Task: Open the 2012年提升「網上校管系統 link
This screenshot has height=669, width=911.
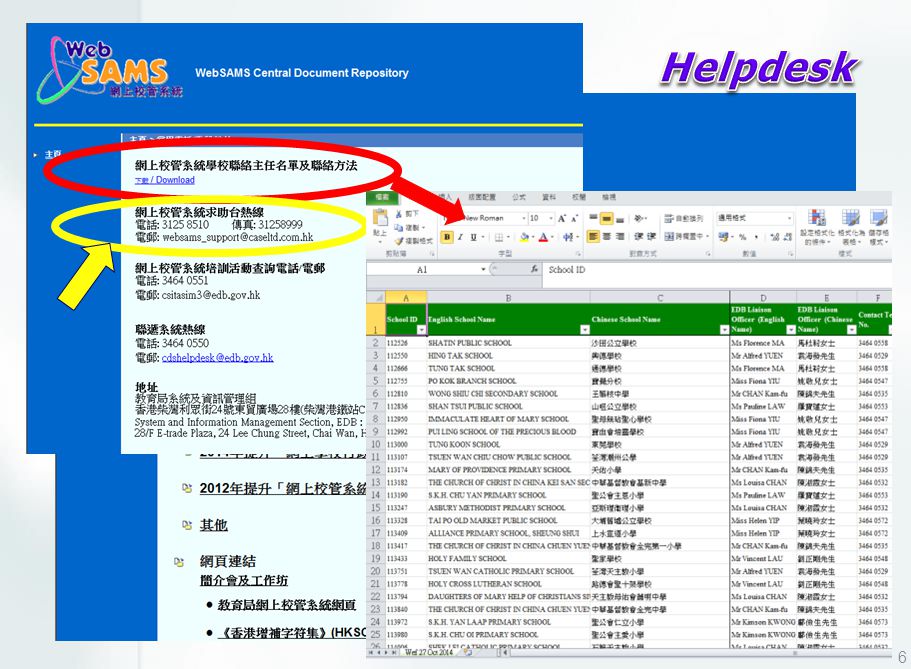Action: coord(282,489)
